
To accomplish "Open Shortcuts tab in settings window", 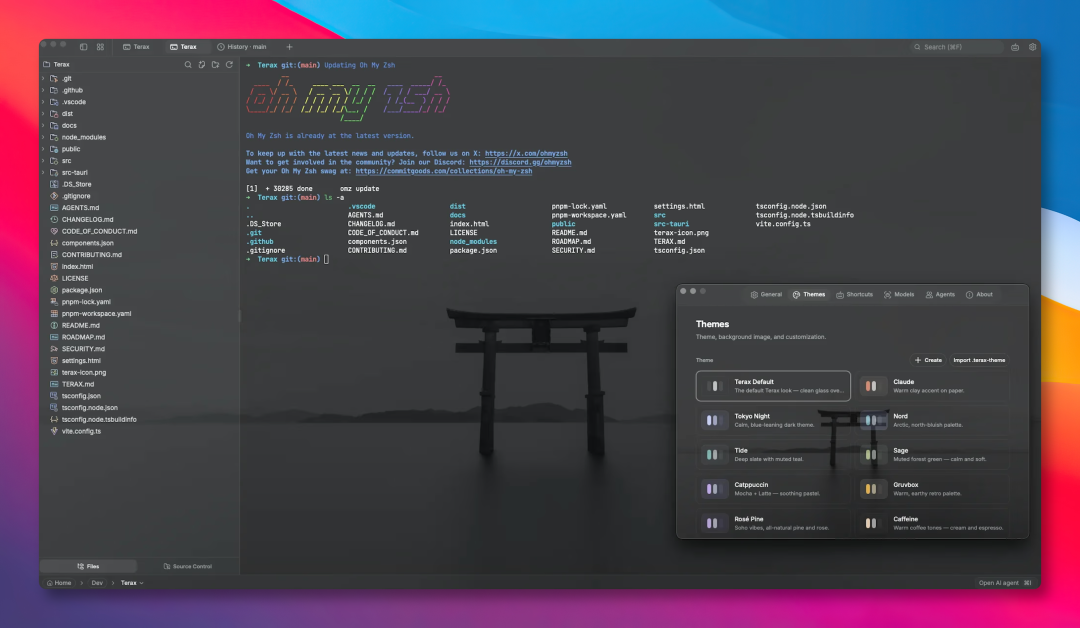I will point(854,295).
